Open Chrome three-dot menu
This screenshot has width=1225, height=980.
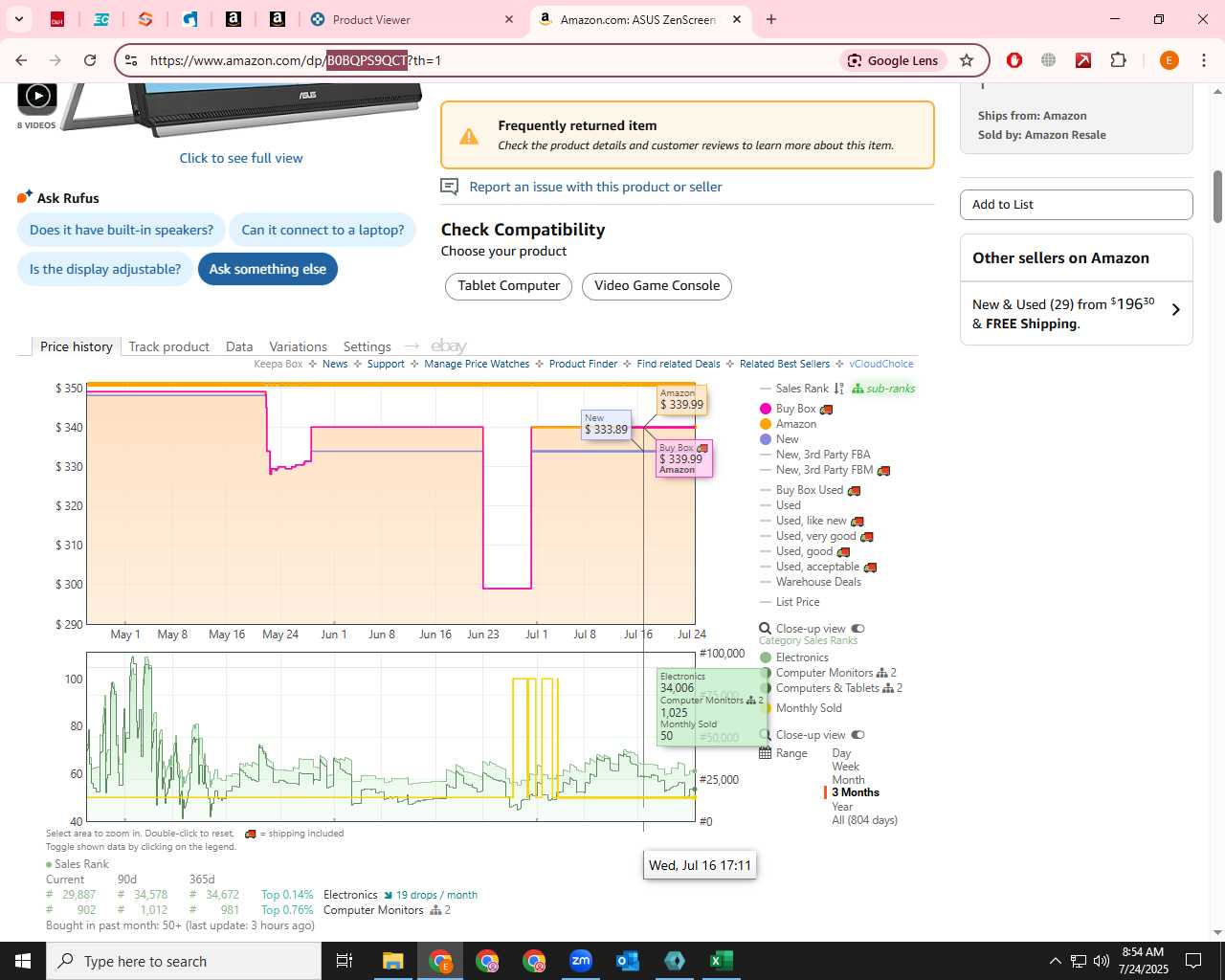pyautogui.click(x=1203, y=60)
